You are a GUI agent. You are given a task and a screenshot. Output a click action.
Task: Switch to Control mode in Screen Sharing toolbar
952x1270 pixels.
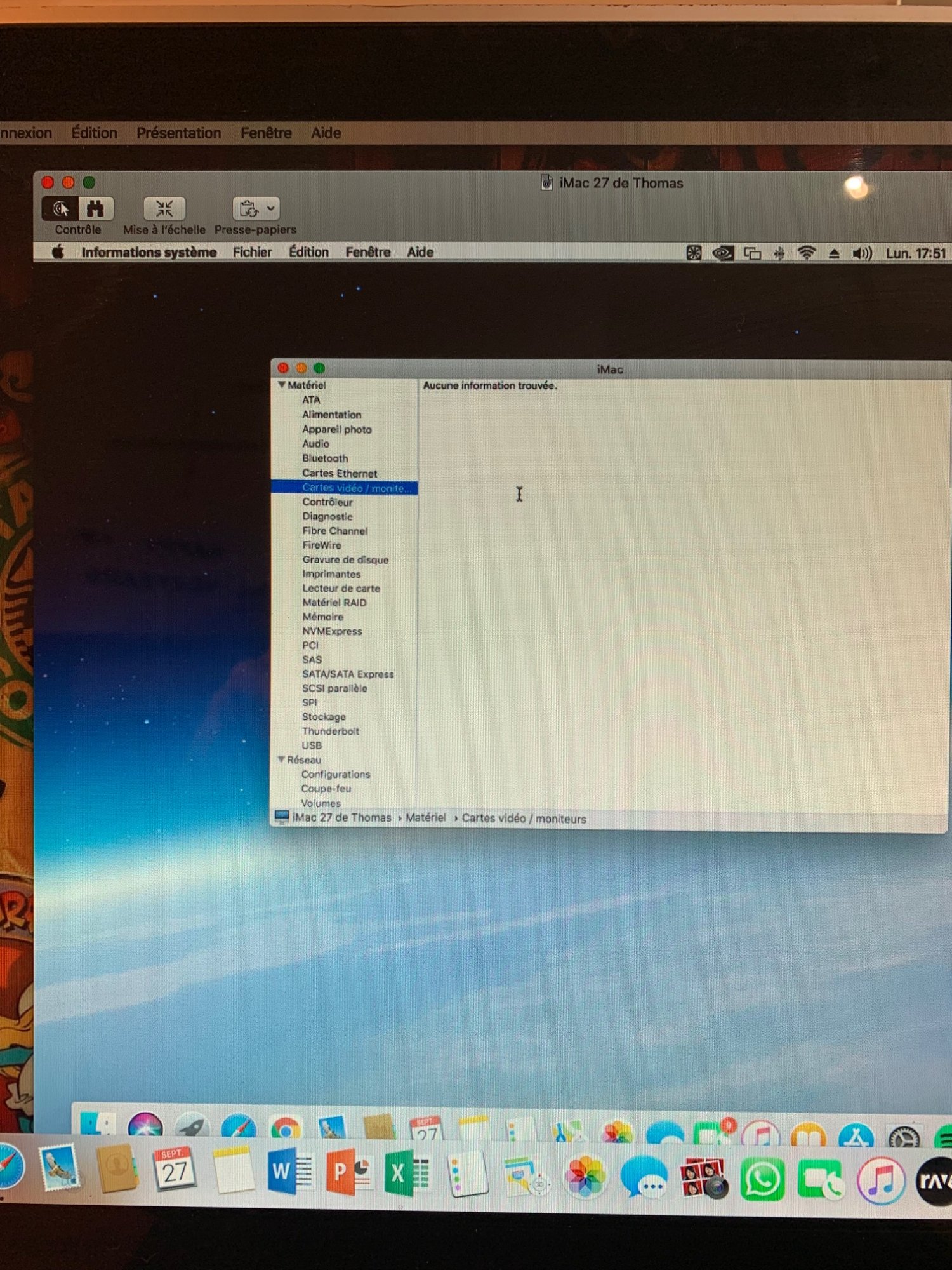(60, 208)
